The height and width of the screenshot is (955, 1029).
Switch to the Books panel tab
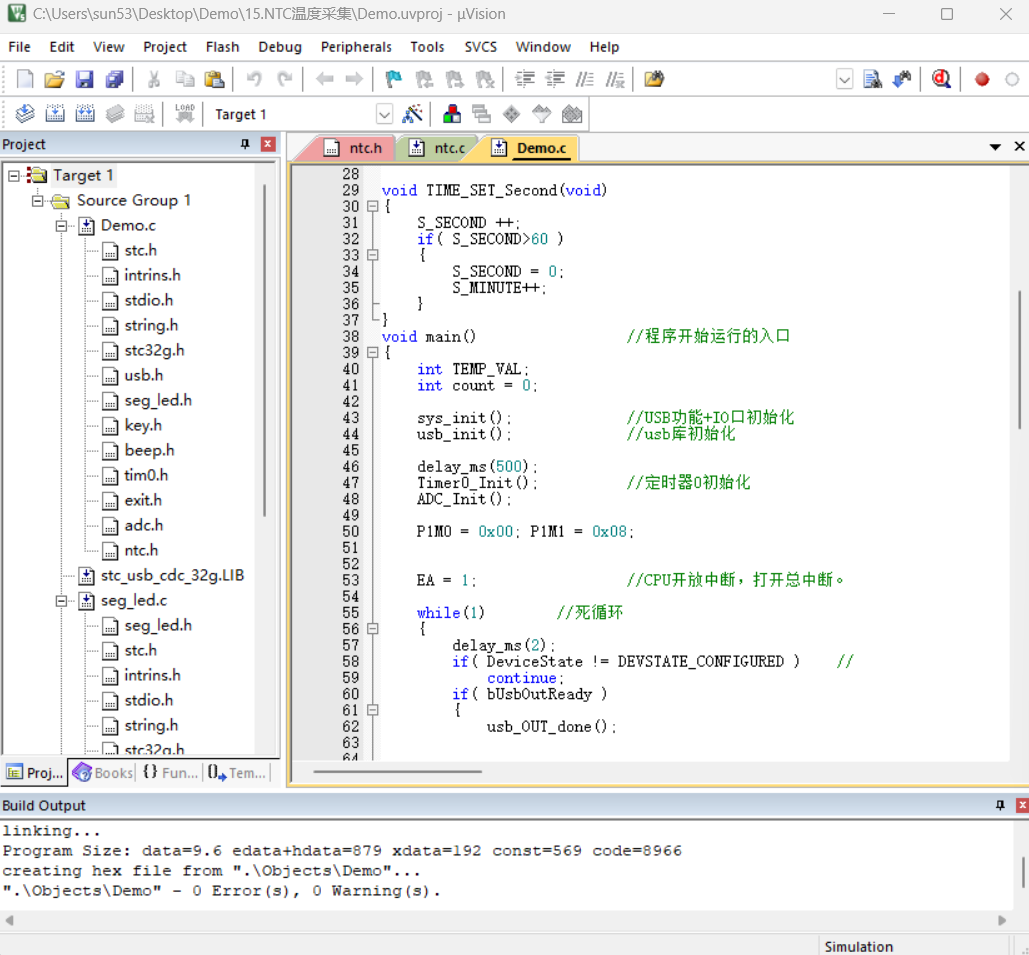(x=103, y=773)
